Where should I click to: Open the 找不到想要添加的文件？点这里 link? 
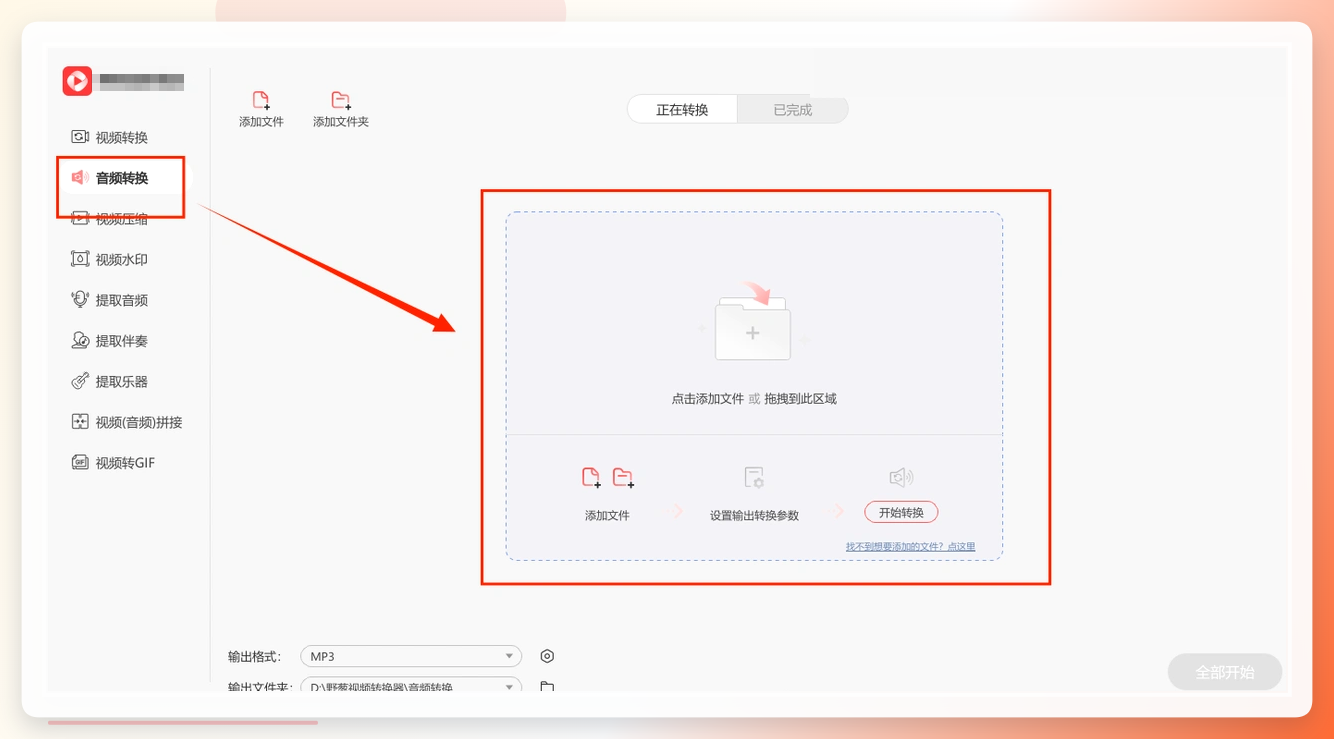(x=910, y=547)
